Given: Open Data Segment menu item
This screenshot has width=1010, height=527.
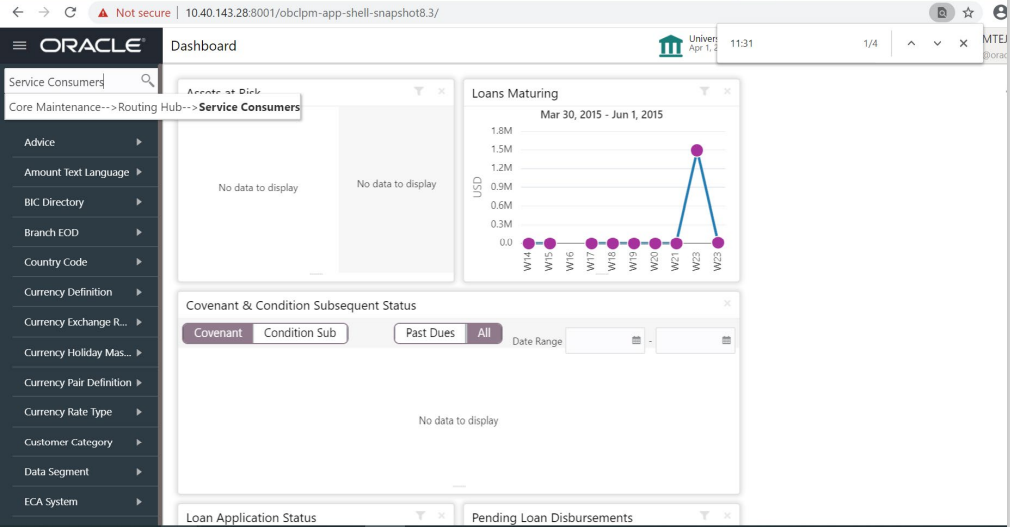Looking at the screenshot, I should pyautogui.click(x=84, y=472).
